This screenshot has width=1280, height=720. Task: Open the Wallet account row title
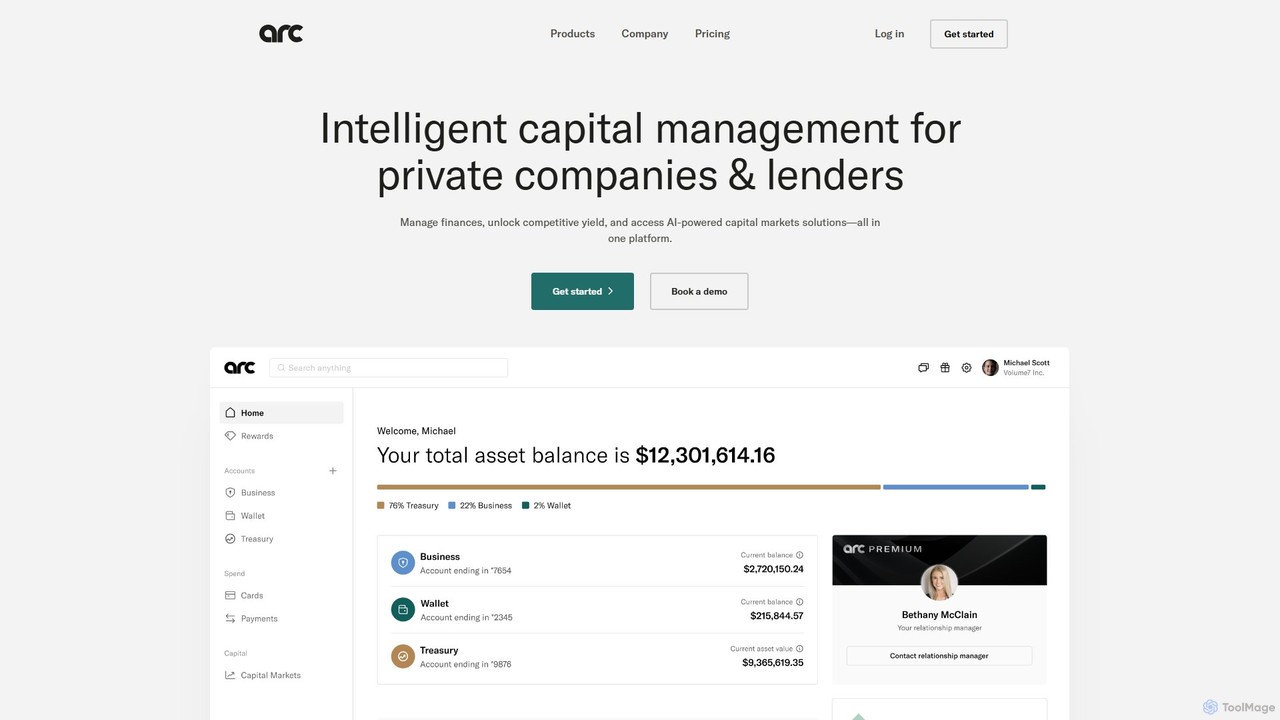[435, 604]
